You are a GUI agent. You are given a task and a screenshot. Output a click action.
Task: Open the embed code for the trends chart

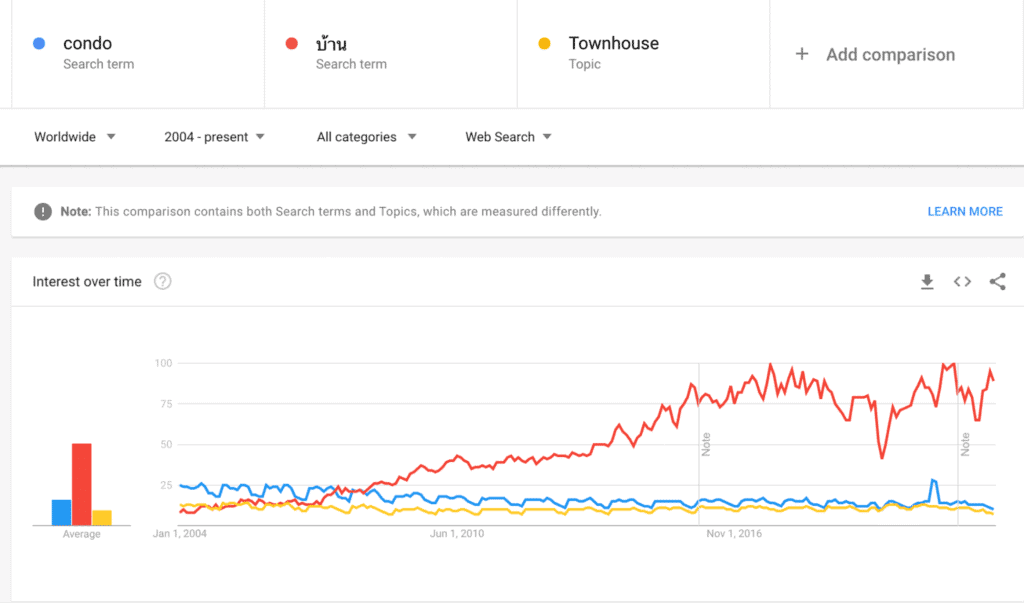(x=962, y=281)
